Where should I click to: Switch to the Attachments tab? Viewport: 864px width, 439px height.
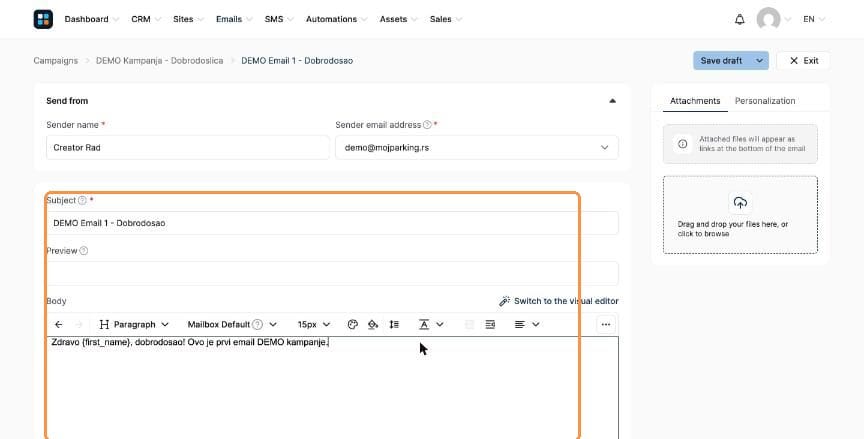[695, 101]
